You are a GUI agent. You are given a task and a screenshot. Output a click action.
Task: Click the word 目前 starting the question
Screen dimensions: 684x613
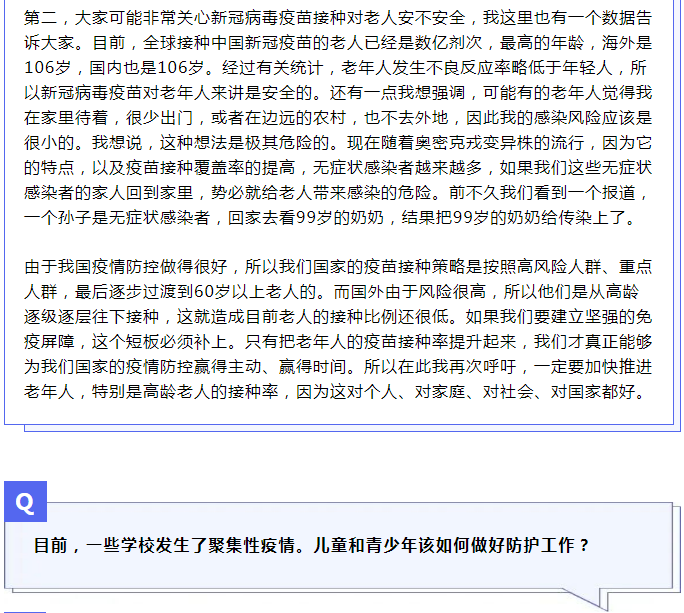(51, 545)
